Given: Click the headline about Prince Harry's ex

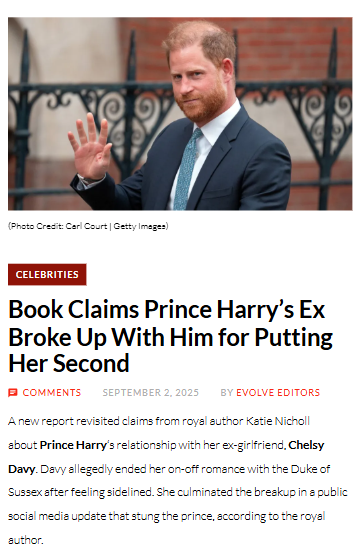Looking at the screenshot, I should pyautogui.click(x=170, y=337).
